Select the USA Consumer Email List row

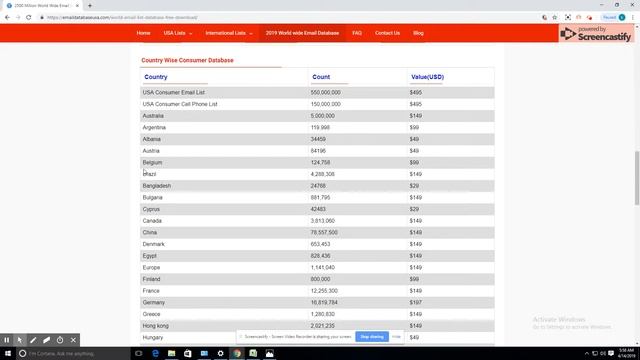317,93
